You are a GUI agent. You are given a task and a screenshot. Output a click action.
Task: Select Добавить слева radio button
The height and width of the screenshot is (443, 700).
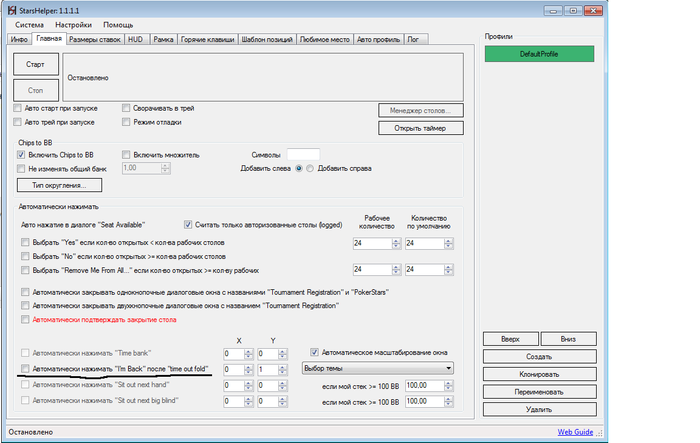tap(299, 168)
